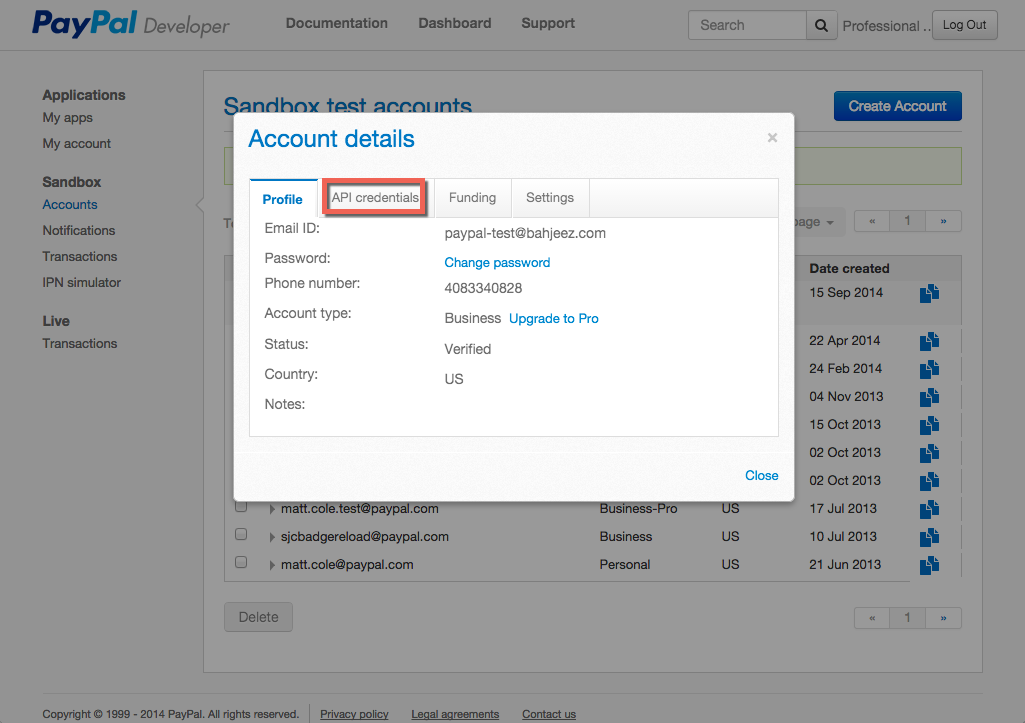This screenshot has width=1025, height=723.
Task: Click the copy icon for 22 Apr 2014 row
Action: click(x=929, y=341)
